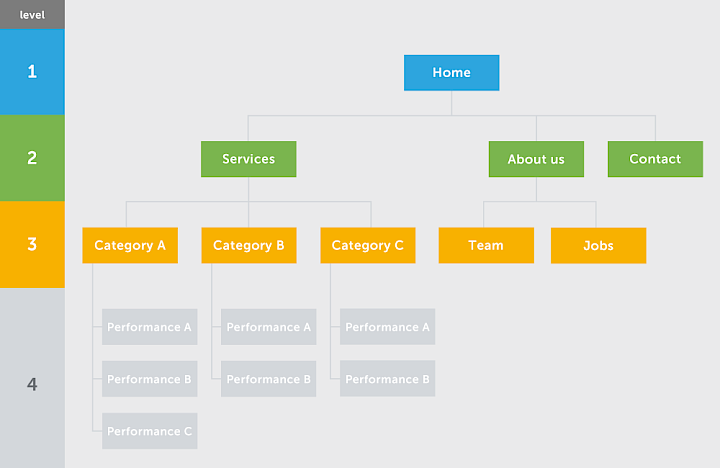Select the Category A box
Viewport: 720px width, 468px height.
[x=130, y=245]
